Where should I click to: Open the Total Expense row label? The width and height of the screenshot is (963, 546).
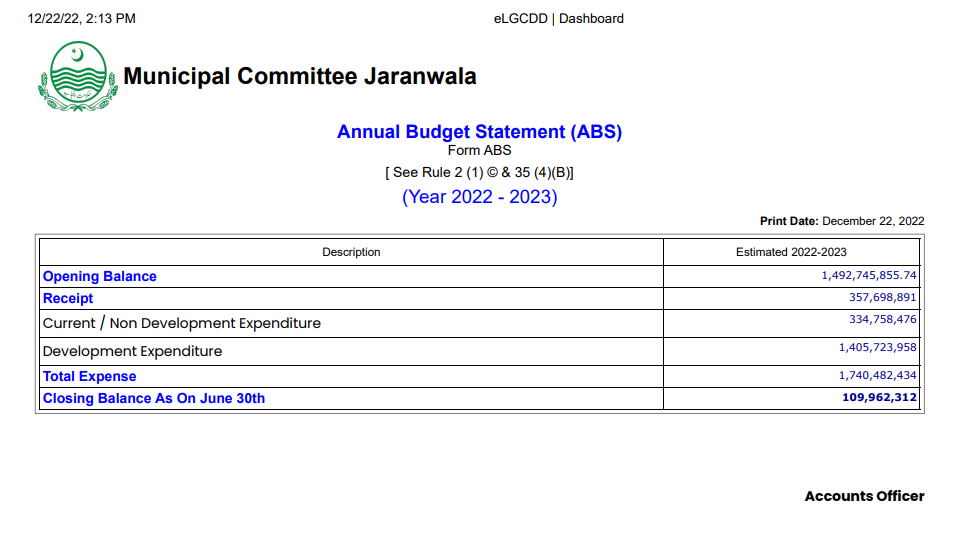point(89,376)
